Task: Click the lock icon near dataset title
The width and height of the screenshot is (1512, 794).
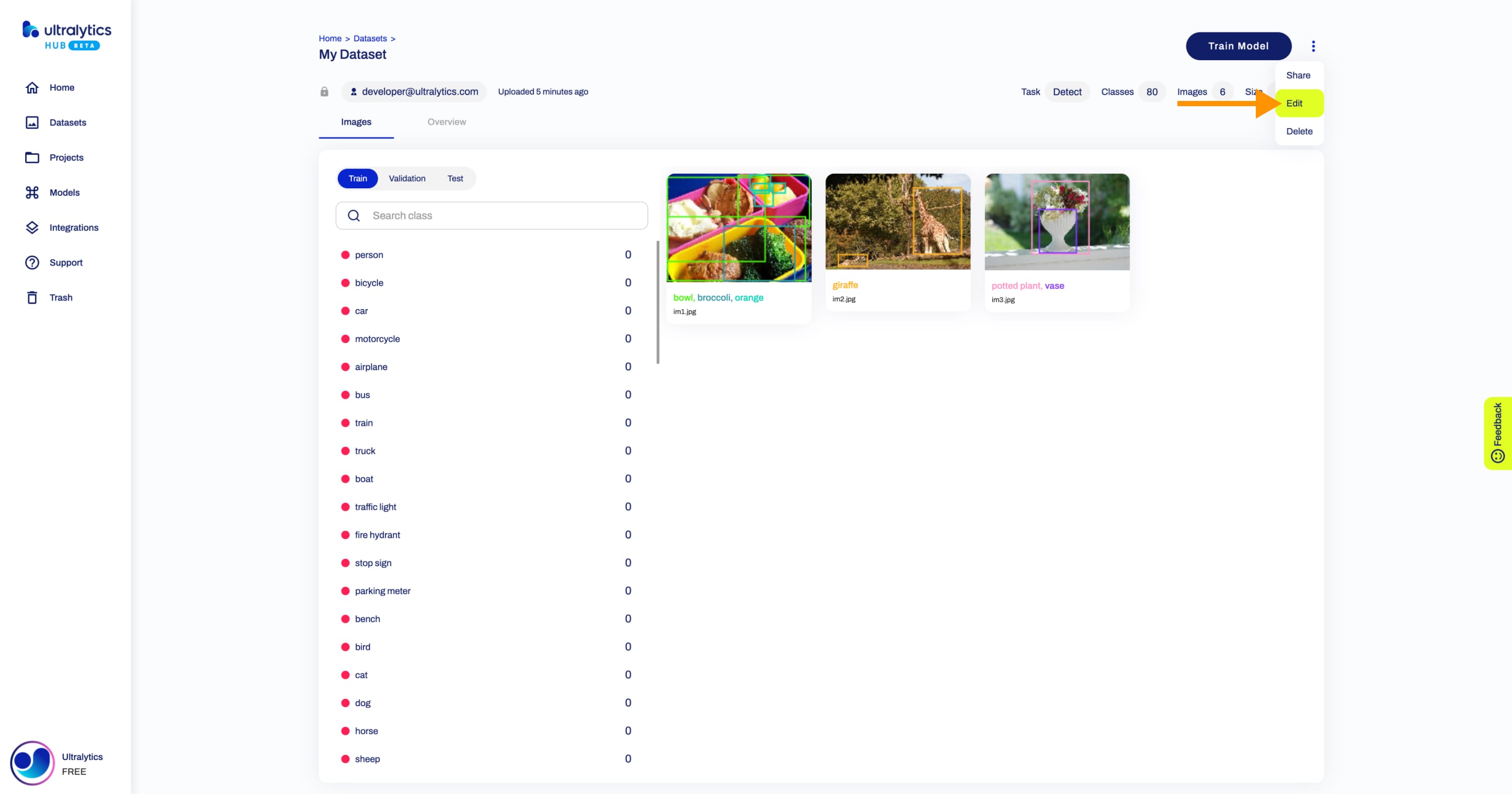Action: (324, 91)
